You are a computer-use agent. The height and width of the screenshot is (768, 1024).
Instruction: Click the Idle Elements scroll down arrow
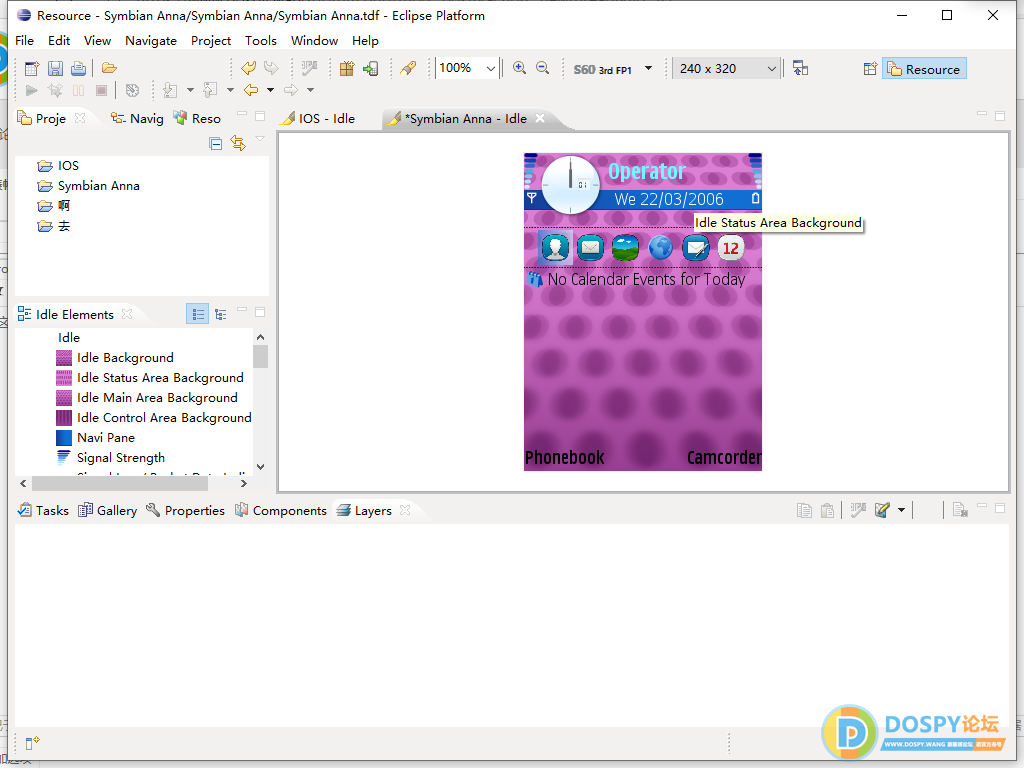click(x=261, y=466)
